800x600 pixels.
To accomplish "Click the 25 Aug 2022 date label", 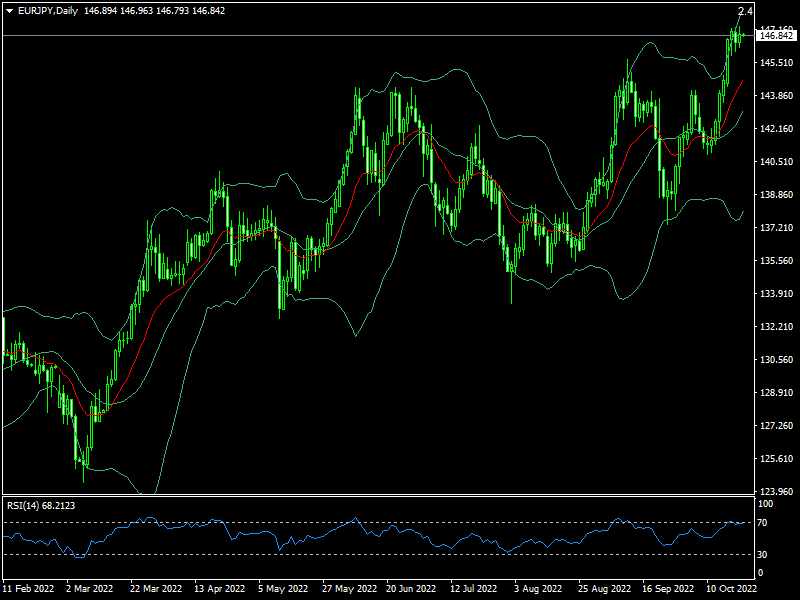I will coord(604,589).
